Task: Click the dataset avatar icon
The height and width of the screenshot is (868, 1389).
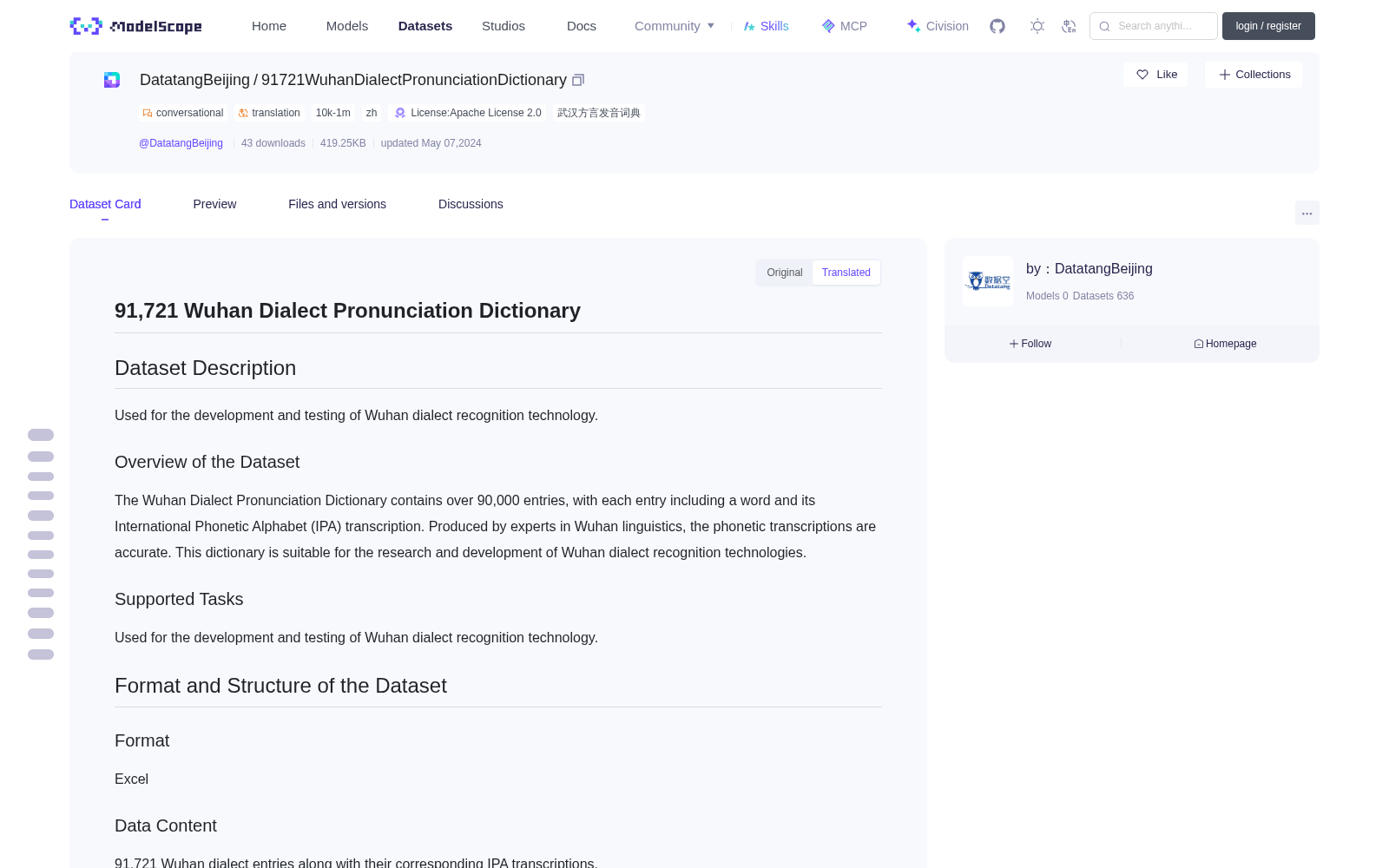Action: click(x=112, y=80)
